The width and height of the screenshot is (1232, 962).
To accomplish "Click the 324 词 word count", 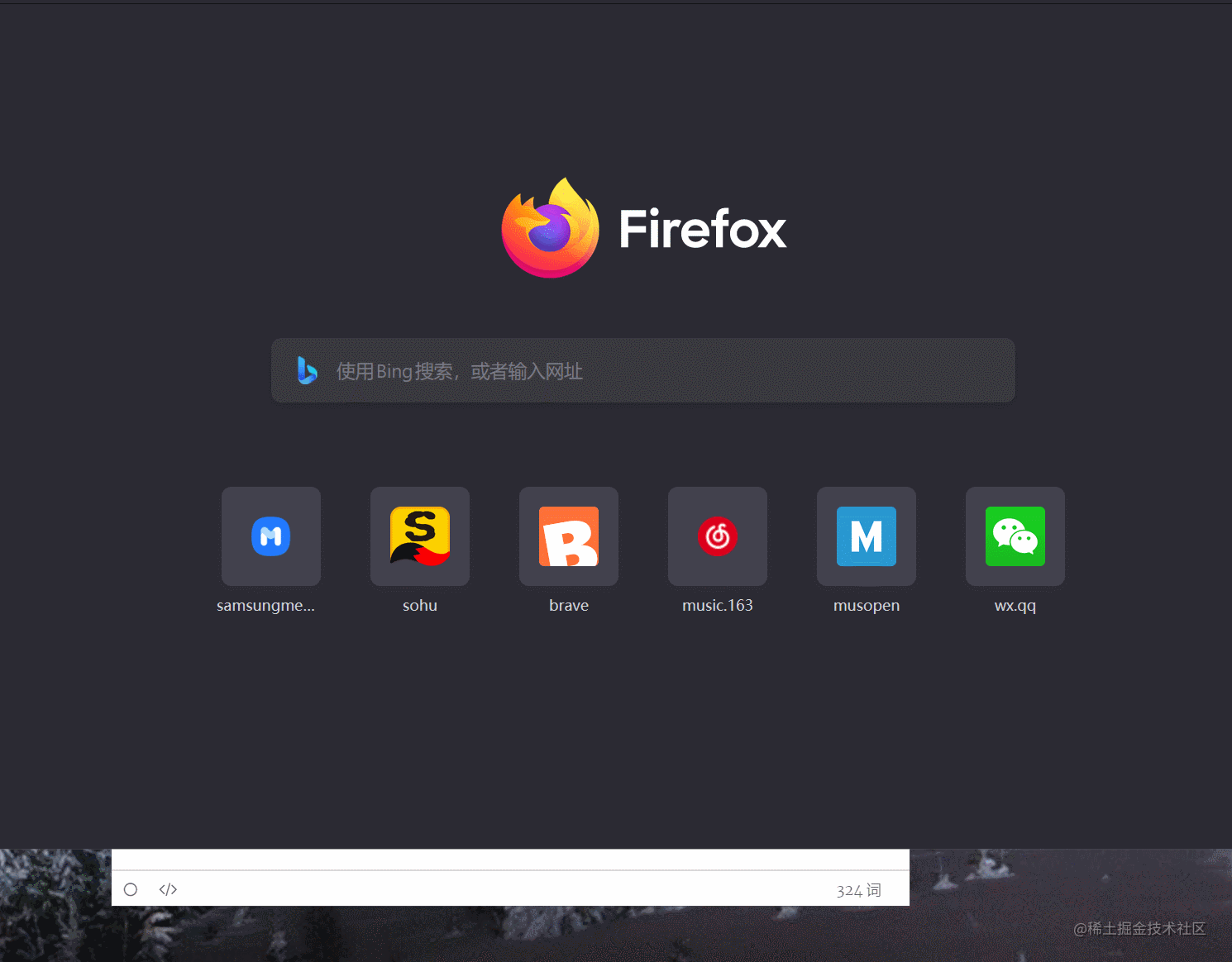I will [x=858, y=890].
